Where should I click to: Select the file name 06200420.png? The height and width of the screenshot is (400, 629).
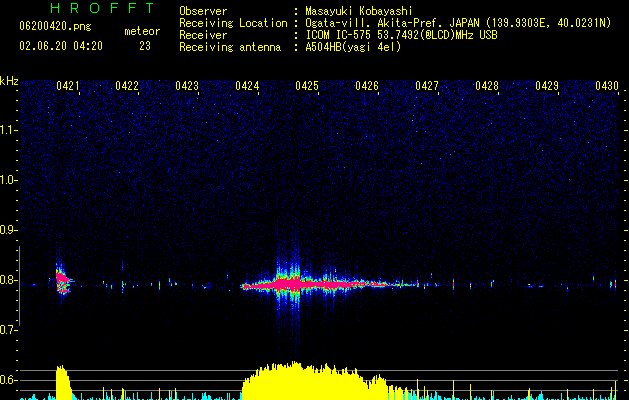pos(55,26)
